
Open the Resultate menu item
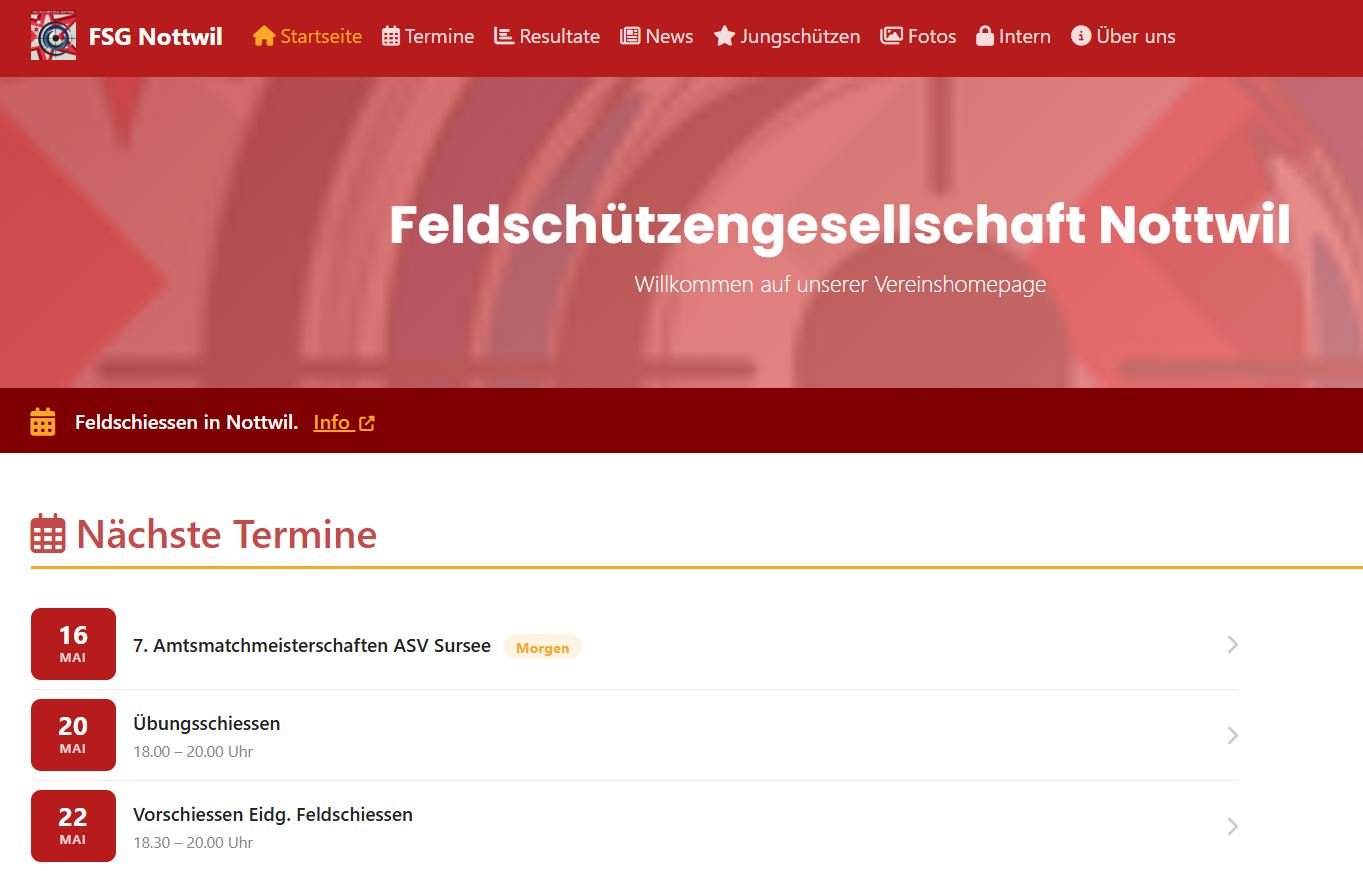(x=547, y=36)
